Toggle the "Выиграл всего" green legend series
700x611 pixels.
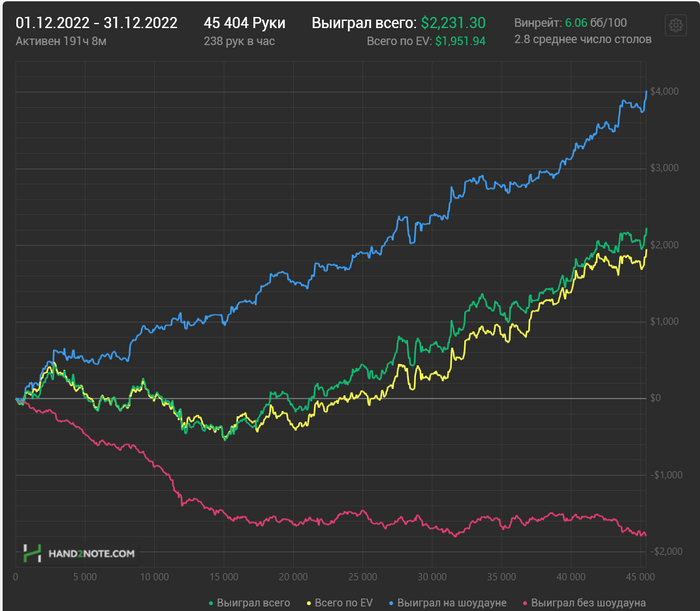click(250, 603)
